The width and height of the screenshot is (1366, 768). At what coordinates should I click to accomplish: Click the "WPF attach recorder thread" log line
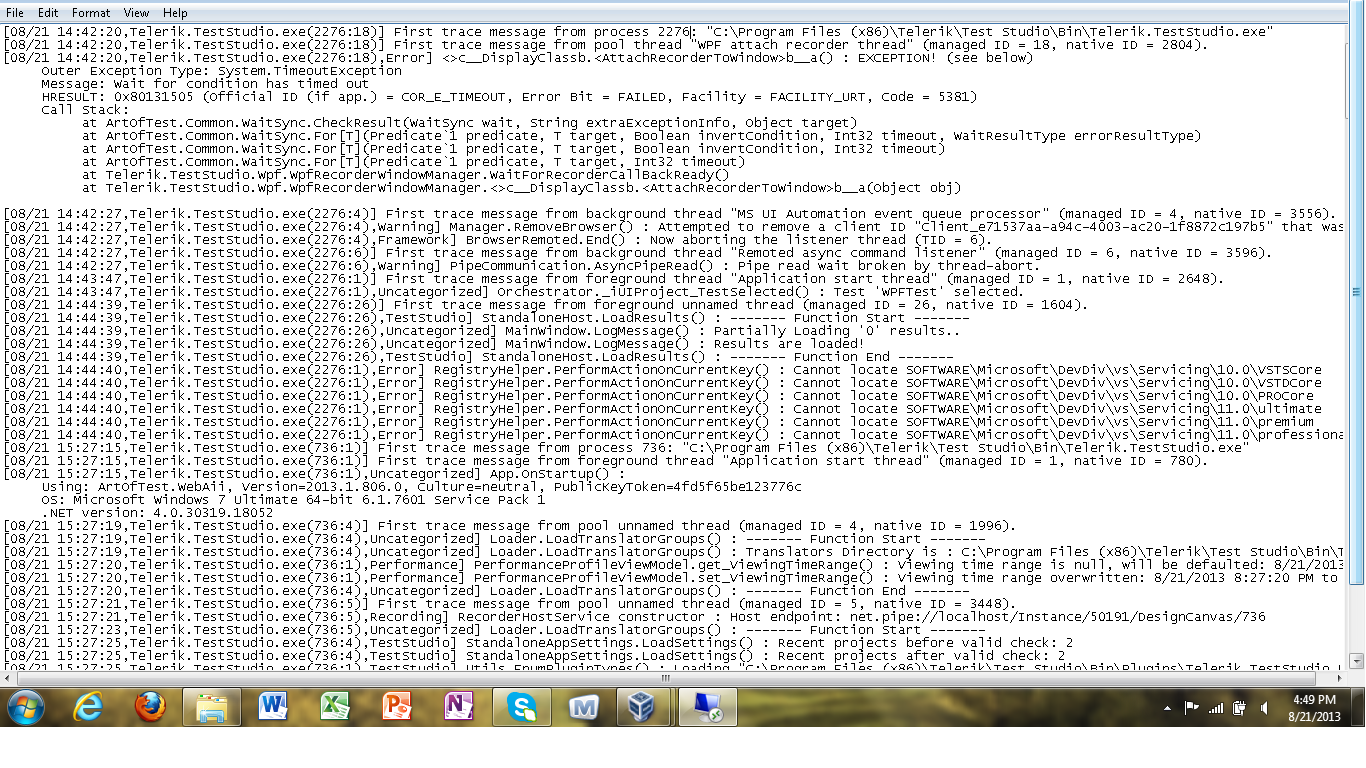[x=605, y=45]
